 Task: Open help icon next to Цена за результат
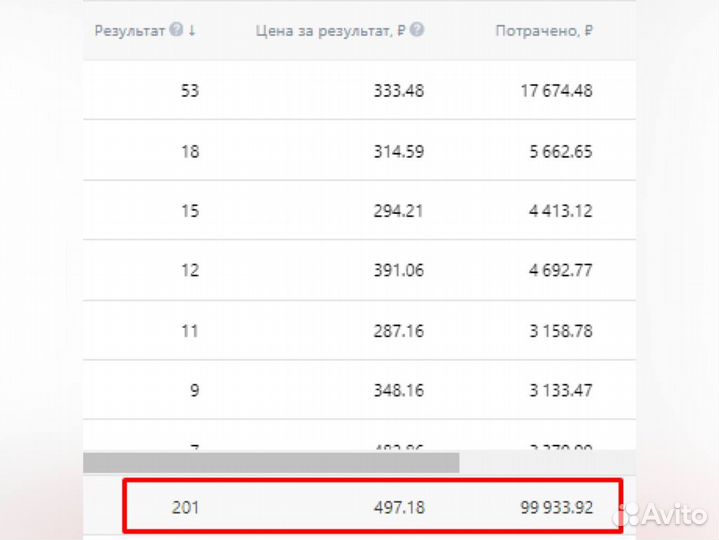point(417,30)
